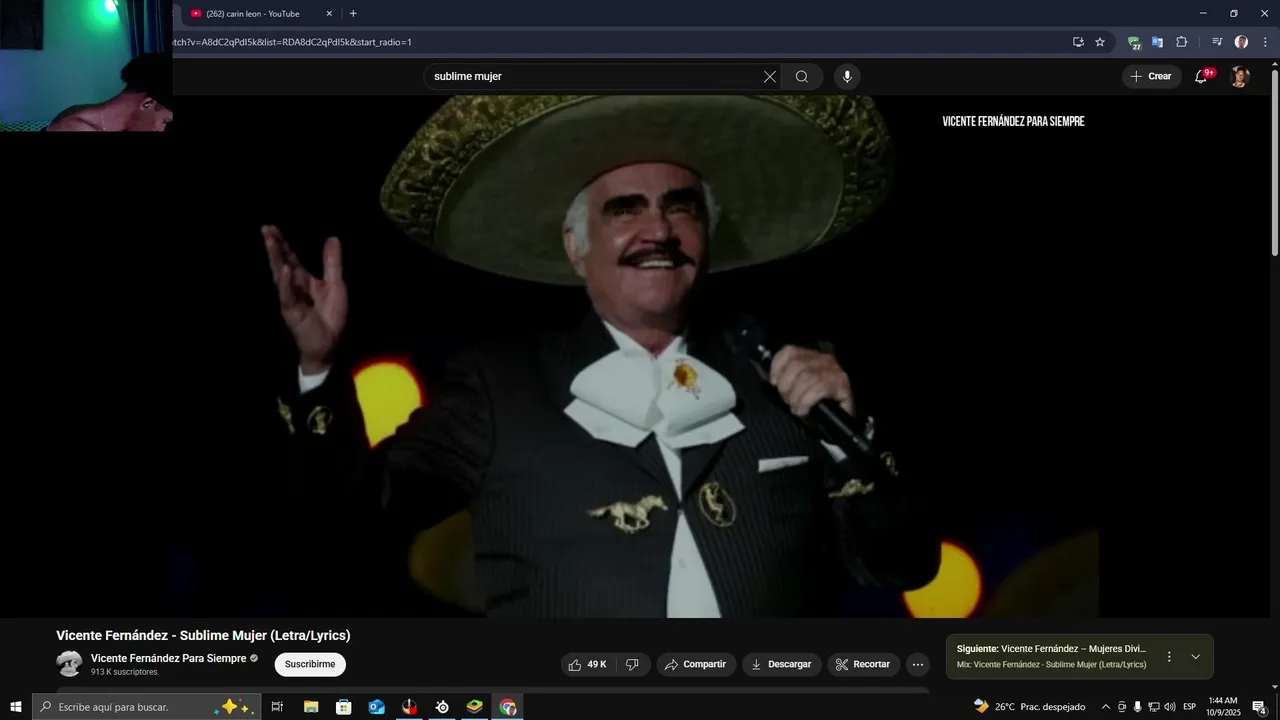Screen dimensions: 1280x720
Task: Click the channel avatar thumbnail
Action: pos(69,664)
